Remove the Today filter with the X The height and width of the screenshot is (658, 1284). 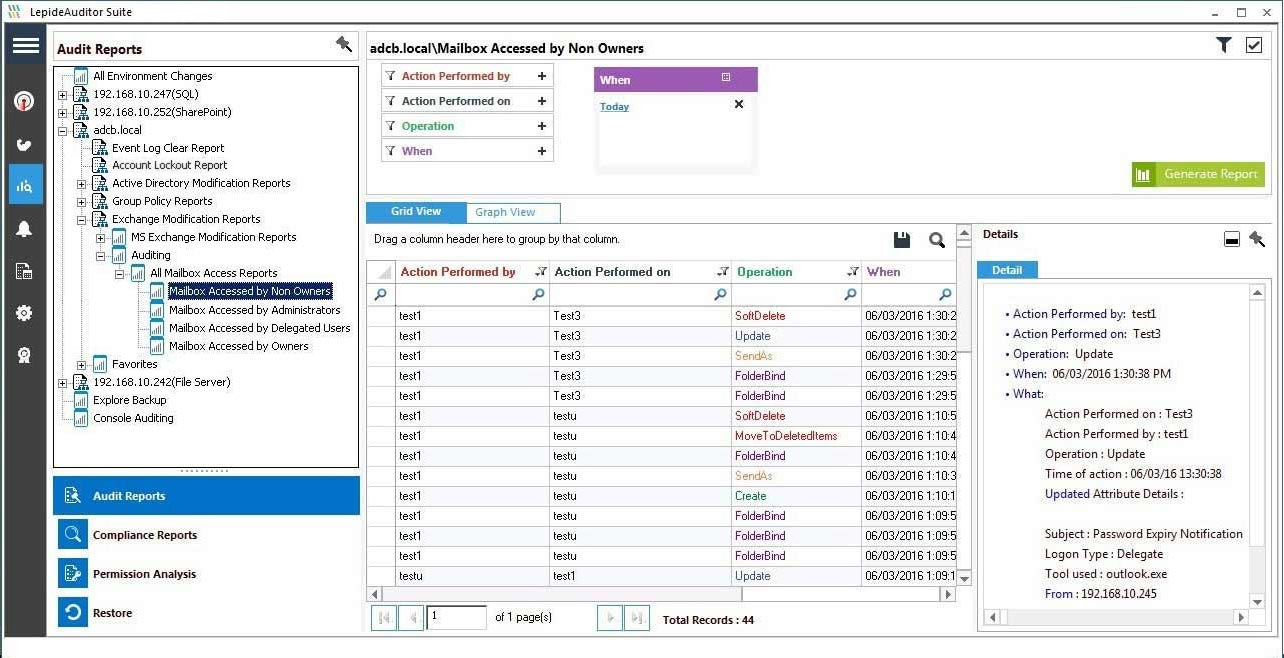pyautogui.click(x=739, y=104)
